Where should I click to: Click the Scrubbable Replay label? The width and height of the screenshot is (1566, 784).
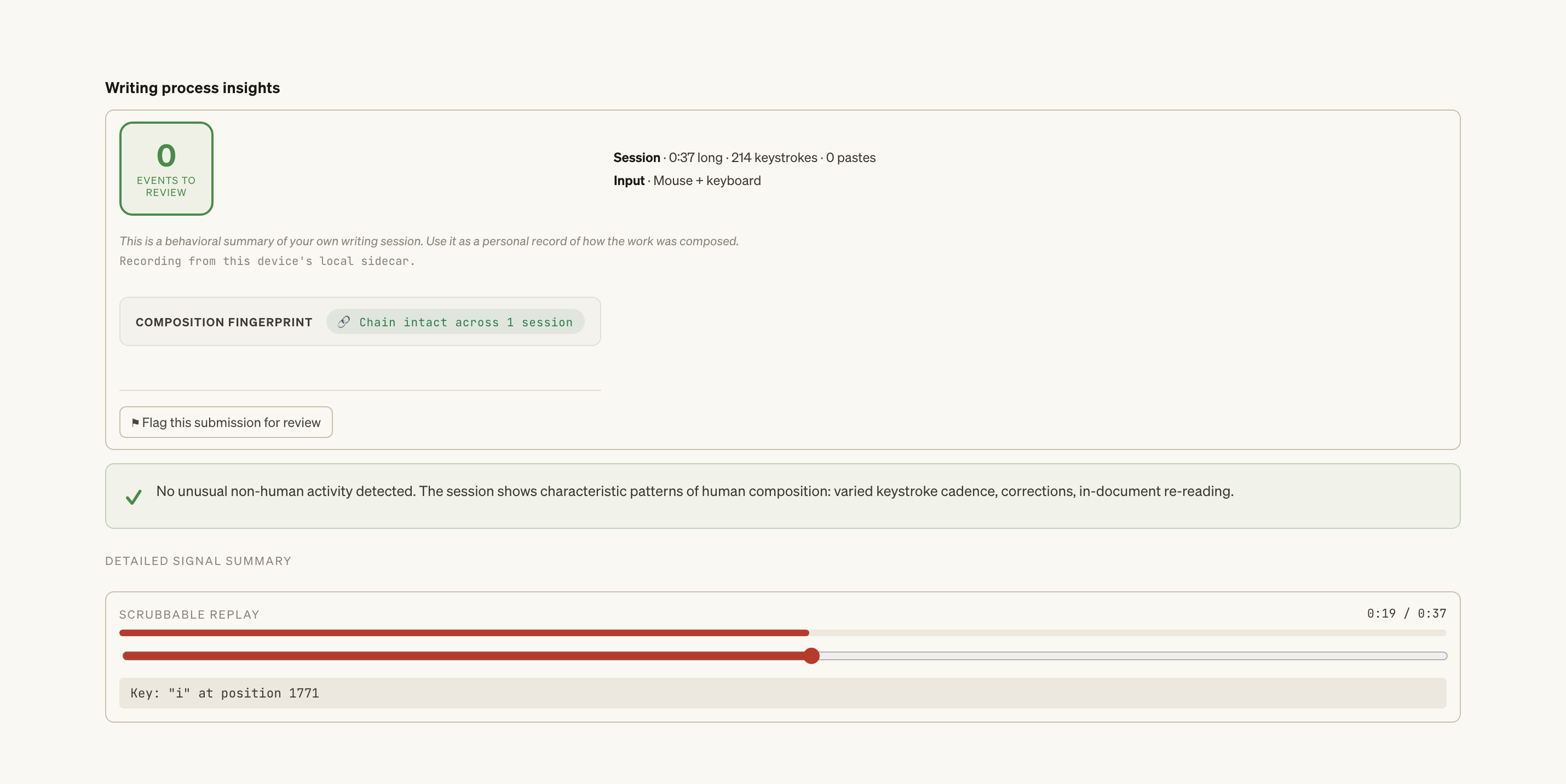click(189, 614)
